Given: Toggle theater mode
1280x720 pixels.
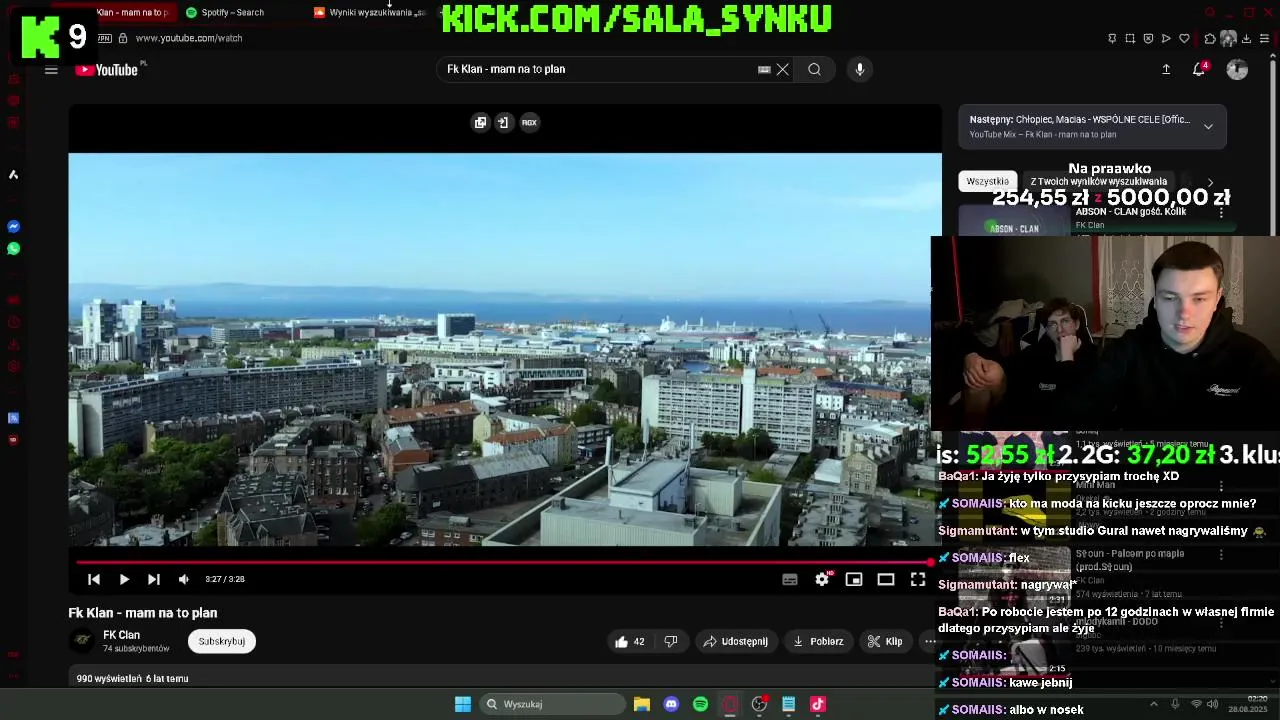Looking at the screenshot, I should click(886, 579).
